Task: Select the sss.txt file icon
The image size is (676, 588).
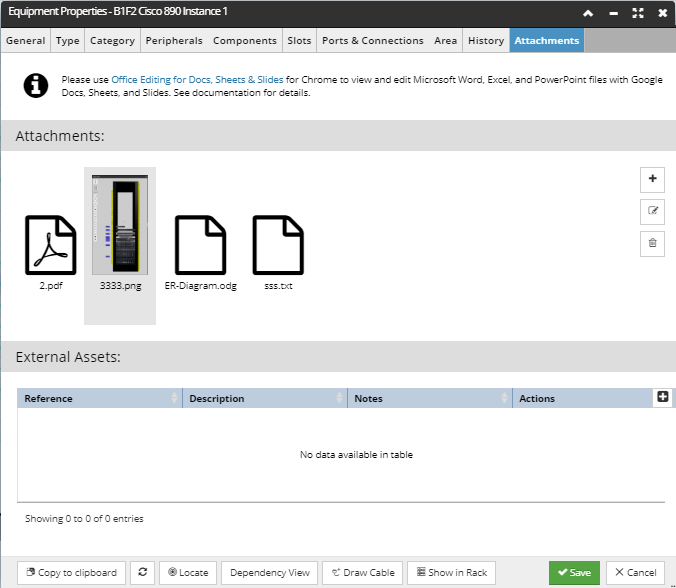Action: coord(278,245)
